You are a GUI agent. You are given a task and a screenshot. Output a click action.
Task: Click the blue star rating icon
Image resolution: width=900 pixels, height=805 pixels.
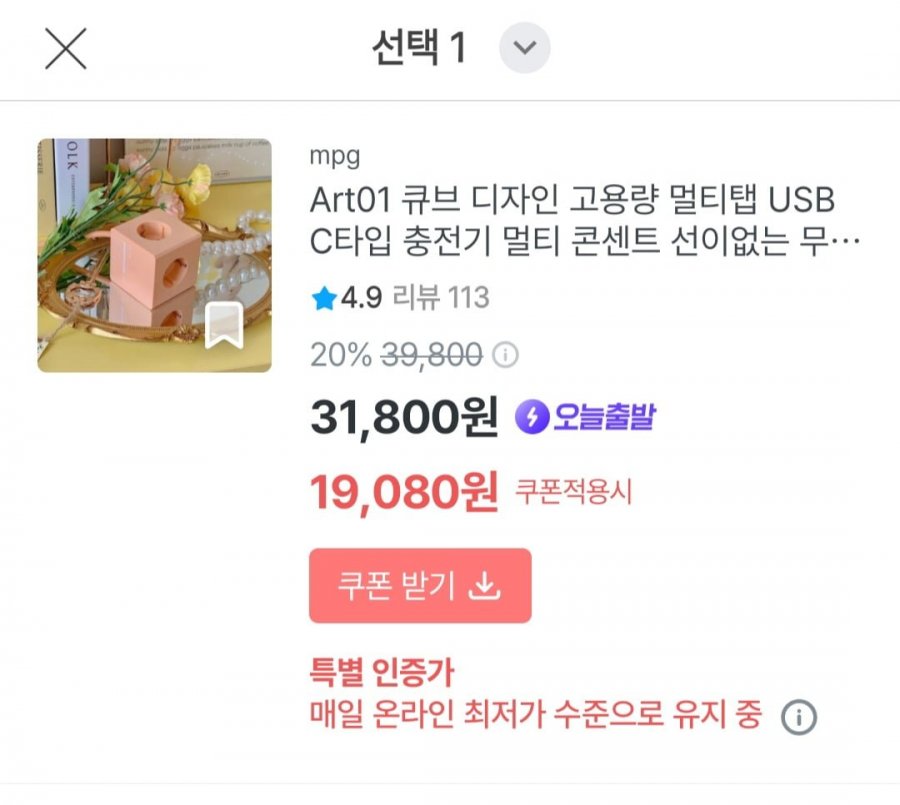323,298
